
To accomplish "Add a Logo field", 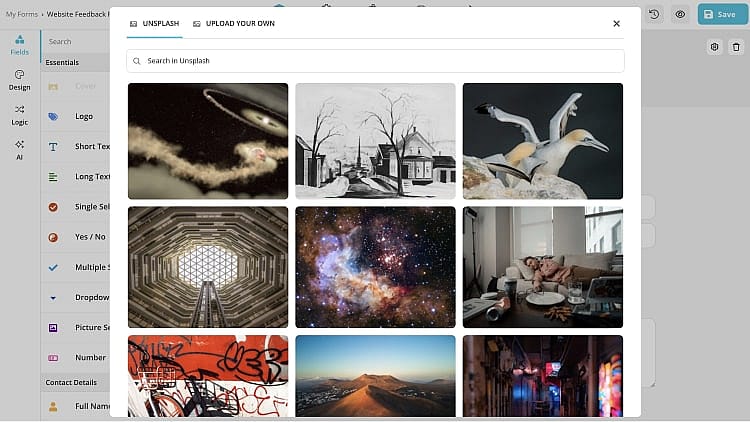I will (x=76, y=116).
